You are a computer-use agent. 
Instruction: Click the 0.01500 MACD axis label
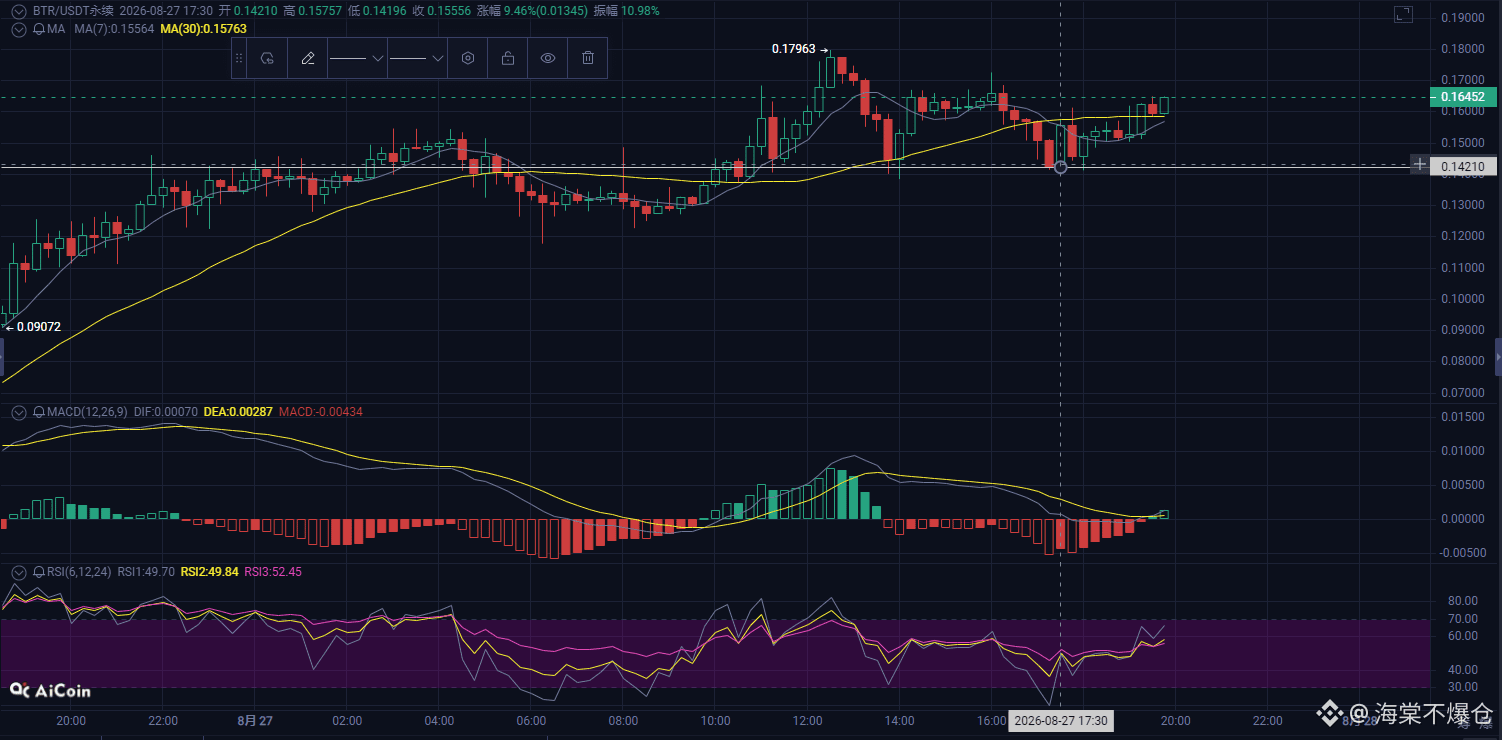1462,416
